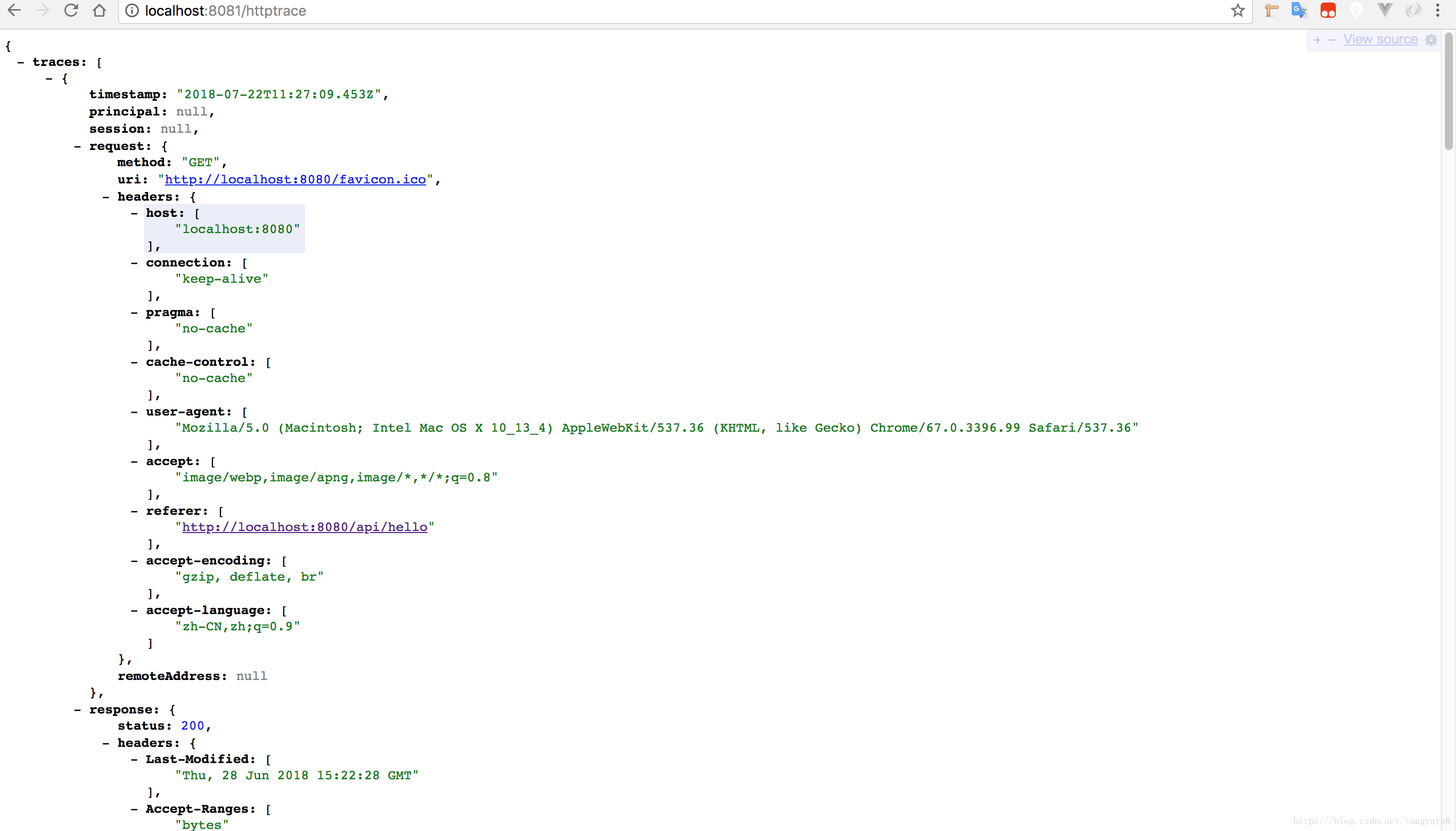
Task: Open the grey swirl extension icon
Action: (x=1413, y=10)
